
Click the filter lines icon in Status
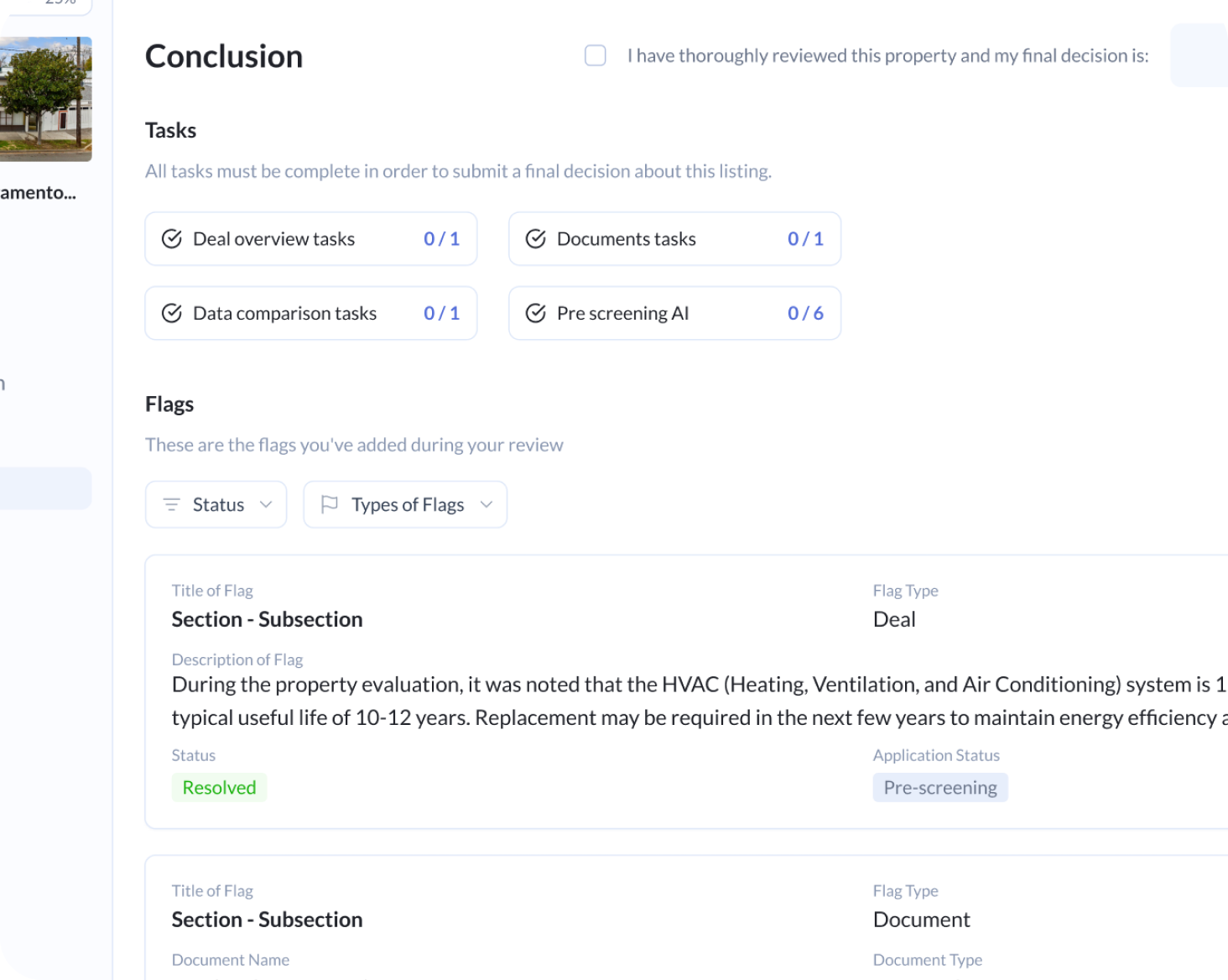click(171, 504)
